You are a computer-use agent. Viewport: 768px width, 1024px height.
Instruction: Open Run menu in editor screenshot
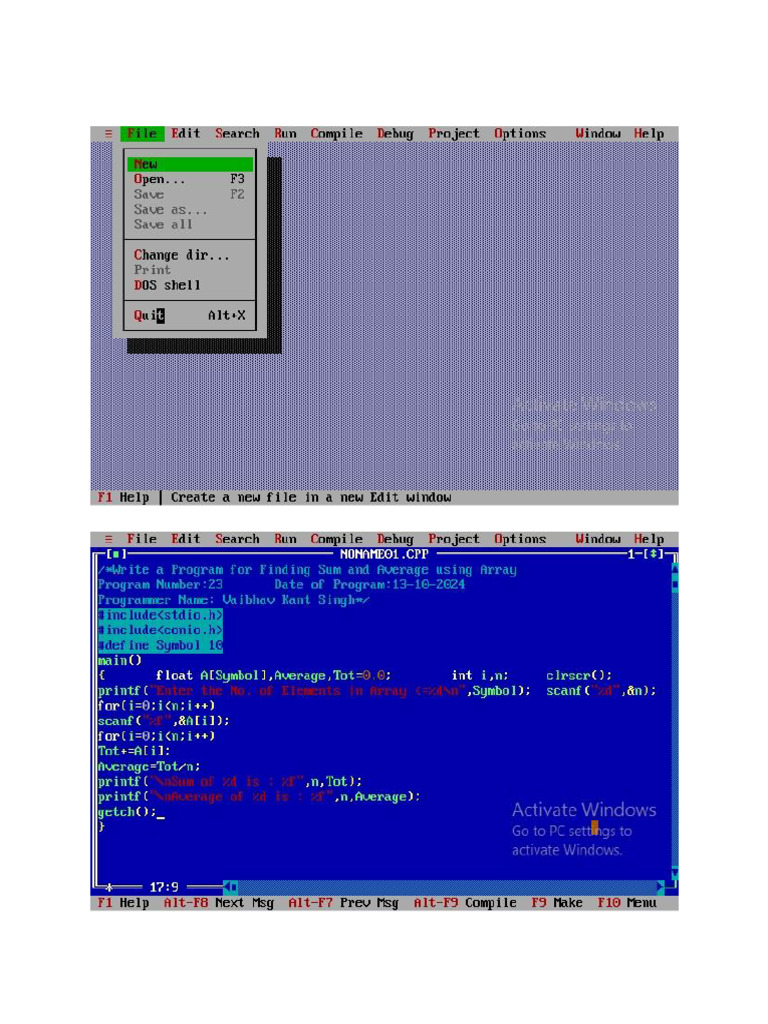285,539
